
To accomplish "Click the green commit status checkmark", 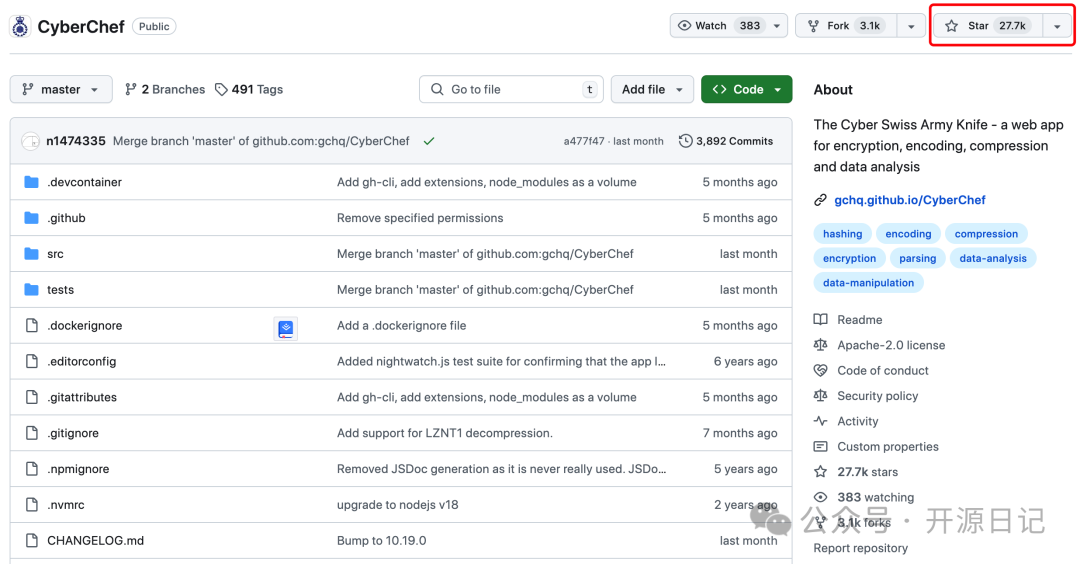I will pyautogui.click(x=429, y=141).
